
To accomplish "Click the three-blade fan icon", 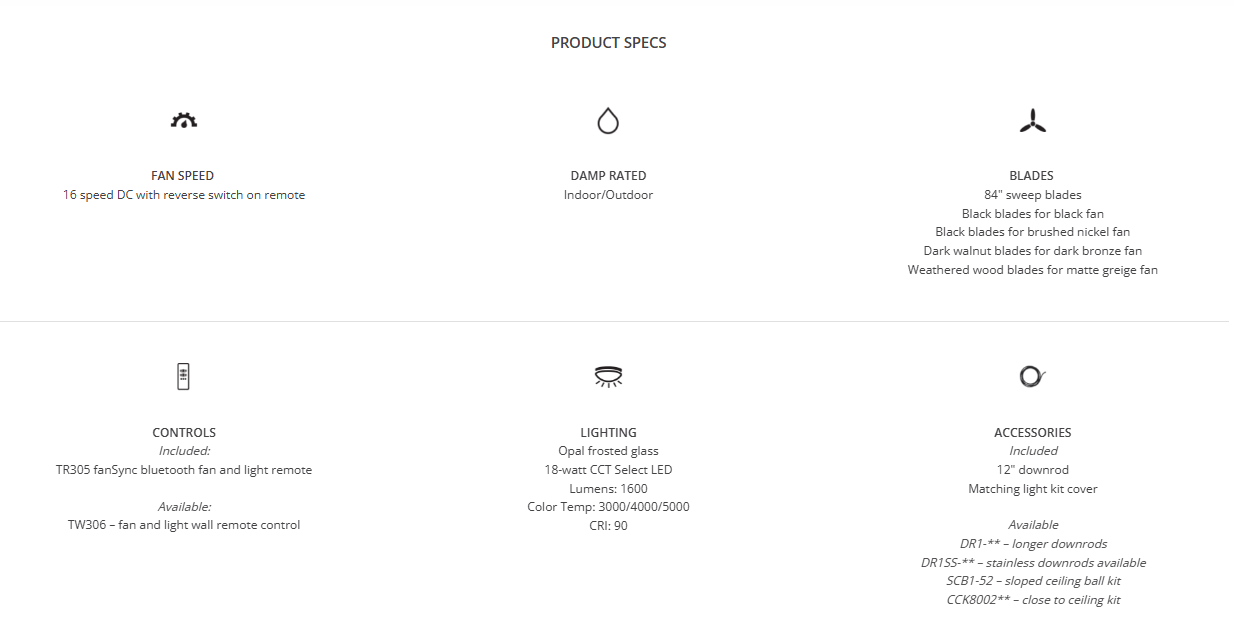I will click(x=1032, y=121).
